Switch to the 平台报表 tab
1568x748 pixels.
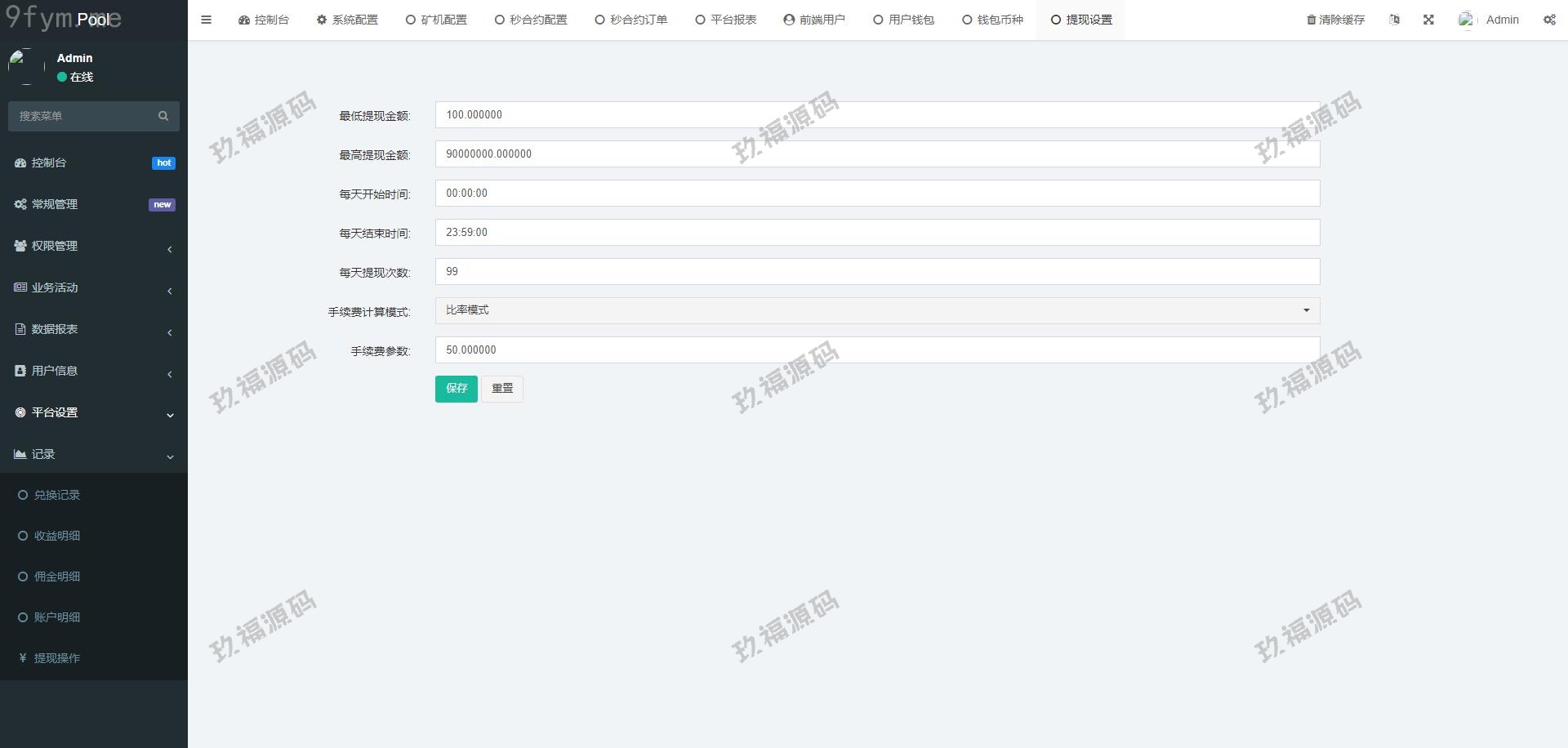(x=726, y=20)
